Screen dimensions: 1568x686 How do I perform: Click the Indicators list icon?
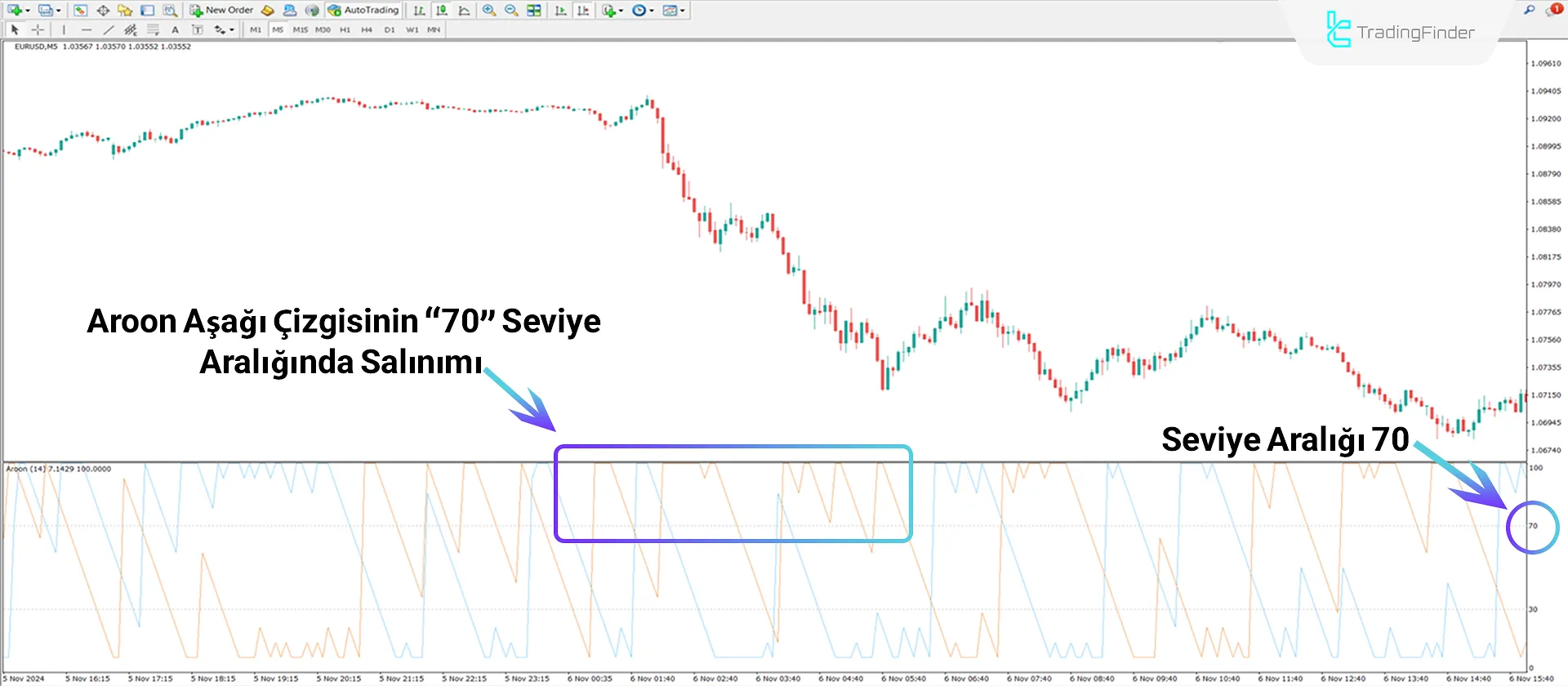click(608, 10)
